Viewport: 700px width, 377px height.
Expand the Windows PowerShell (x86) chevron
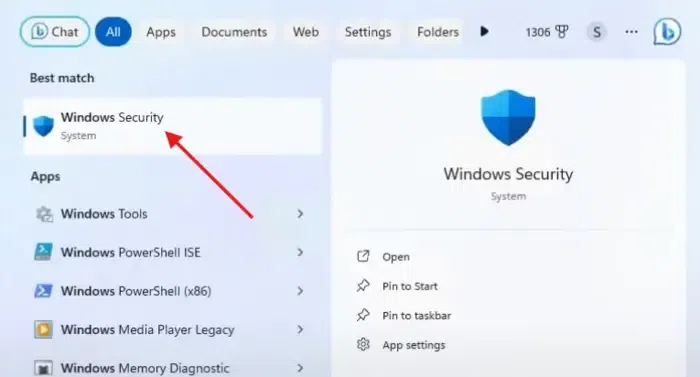pos(300,291)
